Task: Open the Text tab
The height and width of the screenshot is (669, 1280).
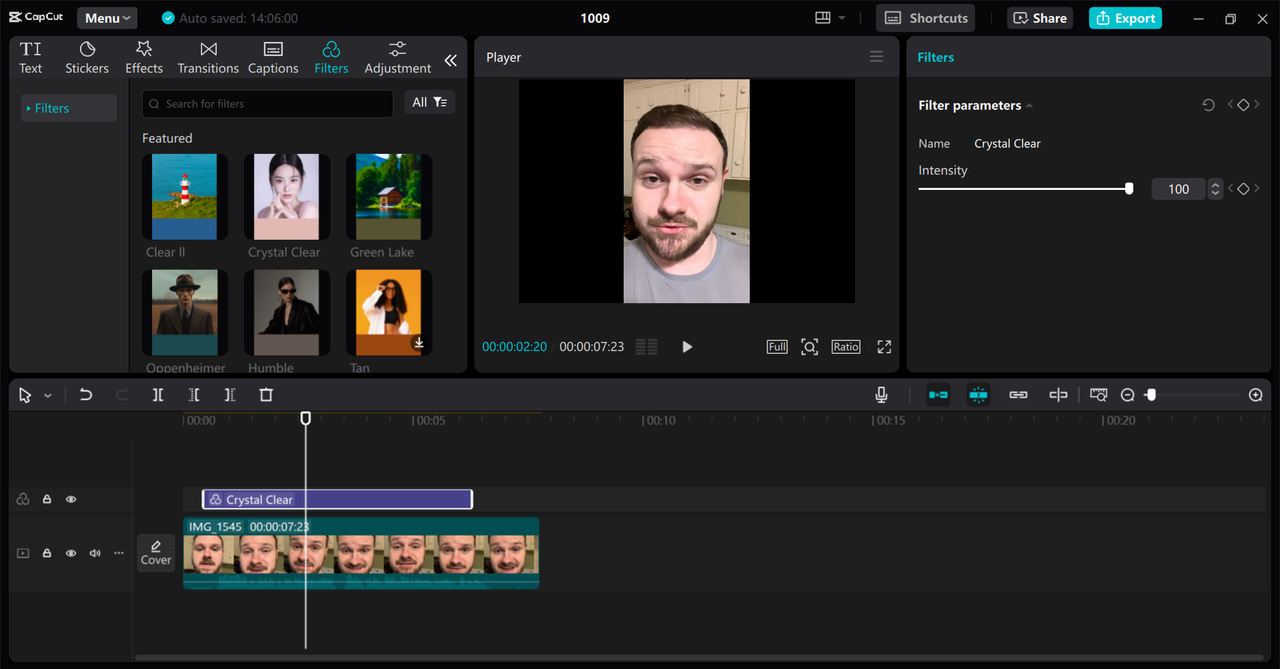Action: click(31, 58)
